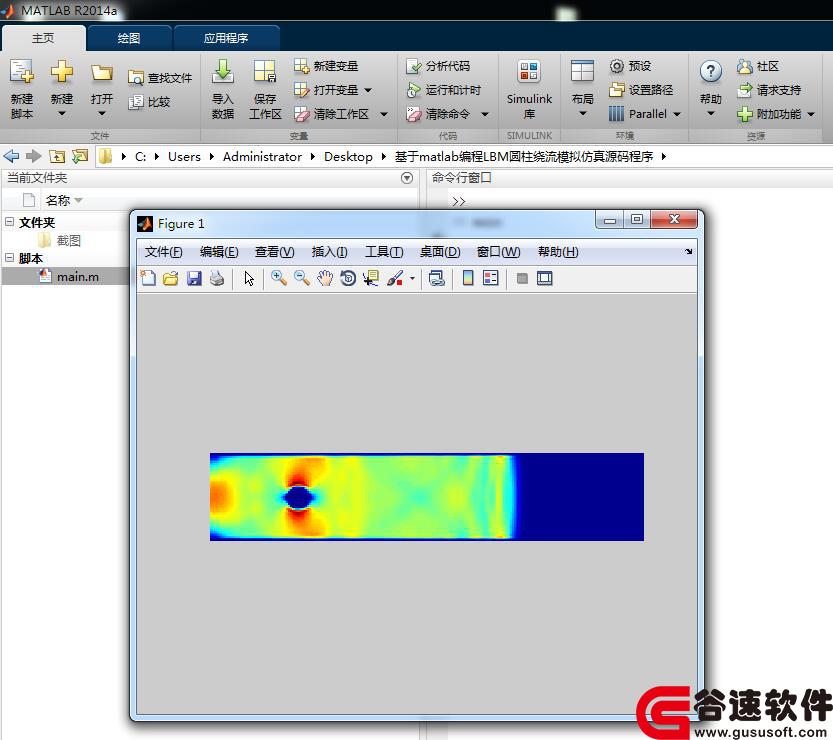Open Figure 1 窗口(W) menu
833x740 pixels.
[x=498, y=252]
